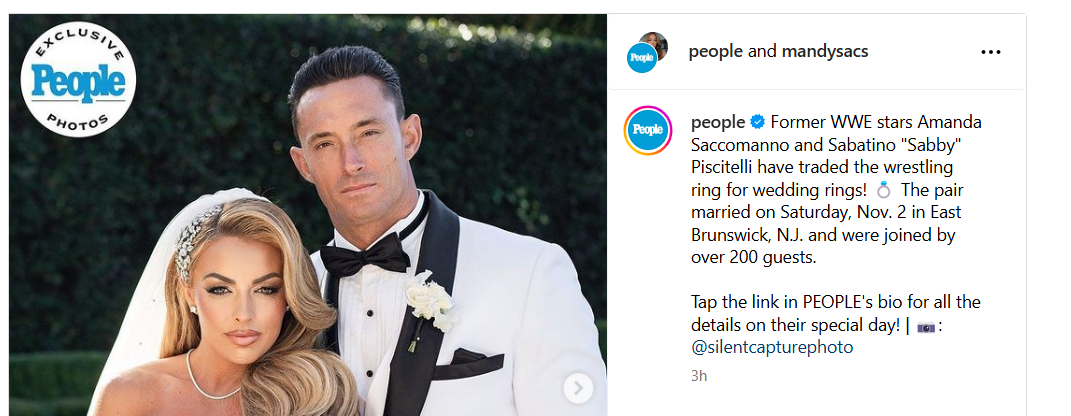1071x416 pixels.
Task: Click the blue People avatar in post header
Action: point(641,57)
